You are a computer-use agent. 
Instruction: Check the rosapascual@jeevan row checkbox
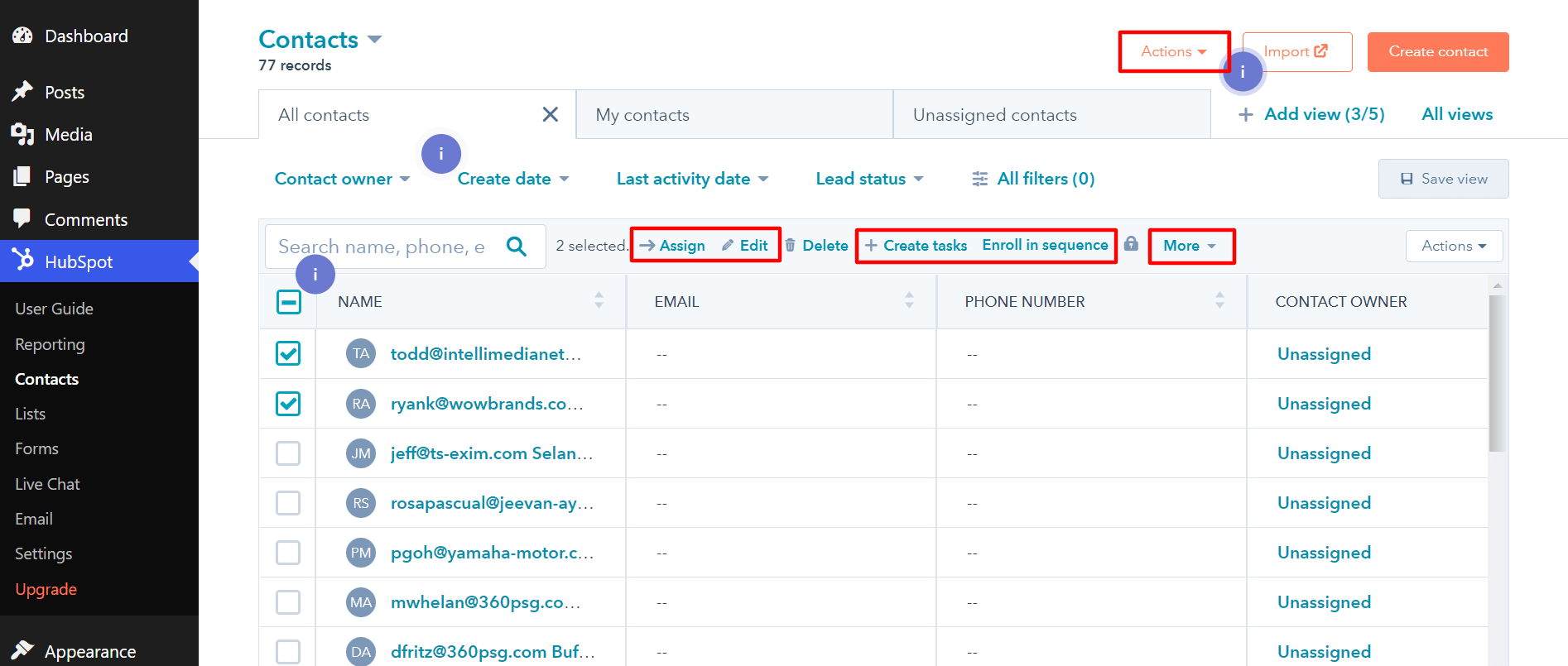coord(288,503)
